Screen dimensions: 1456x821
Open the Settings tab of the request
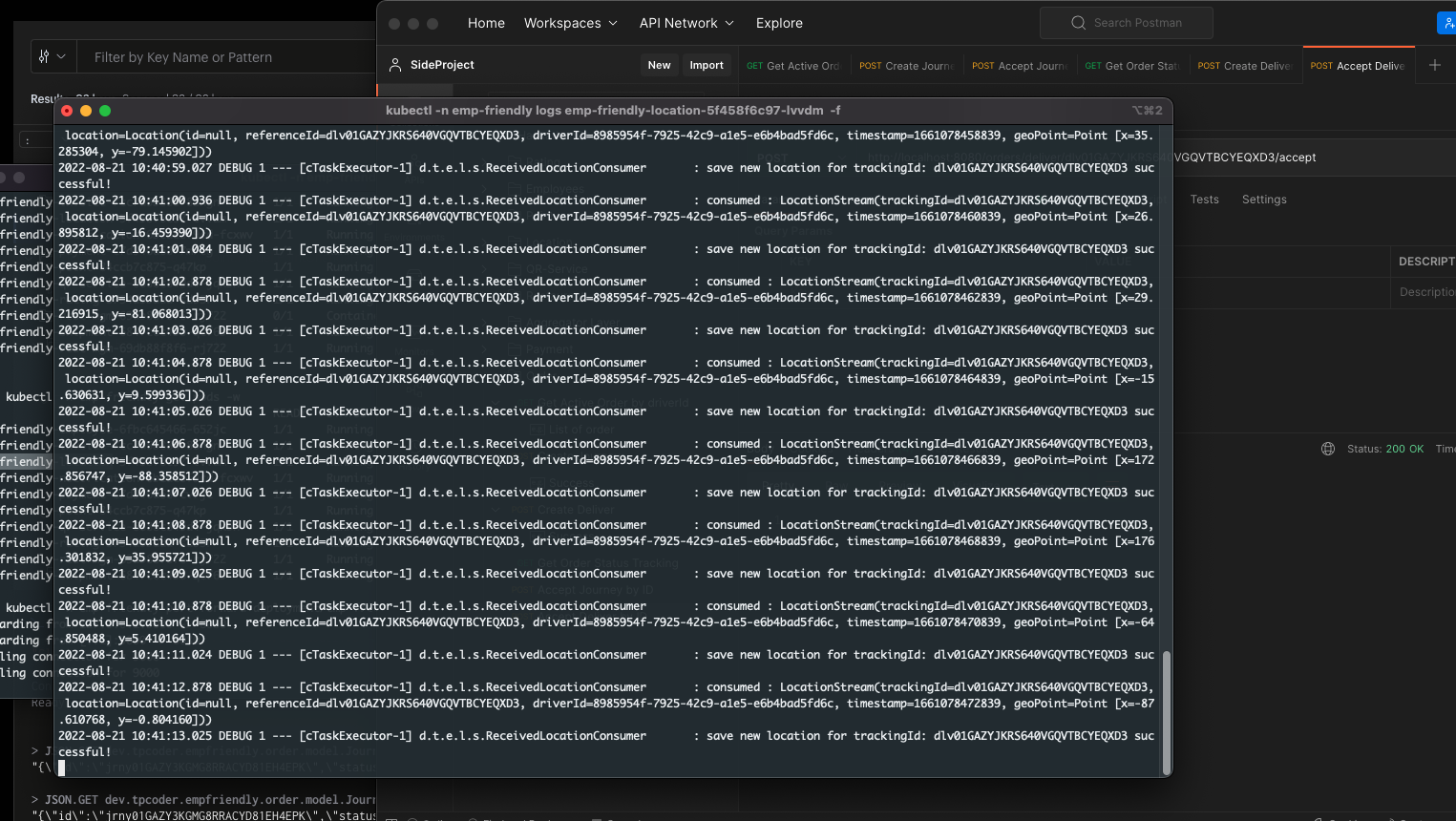[1264, 200]
